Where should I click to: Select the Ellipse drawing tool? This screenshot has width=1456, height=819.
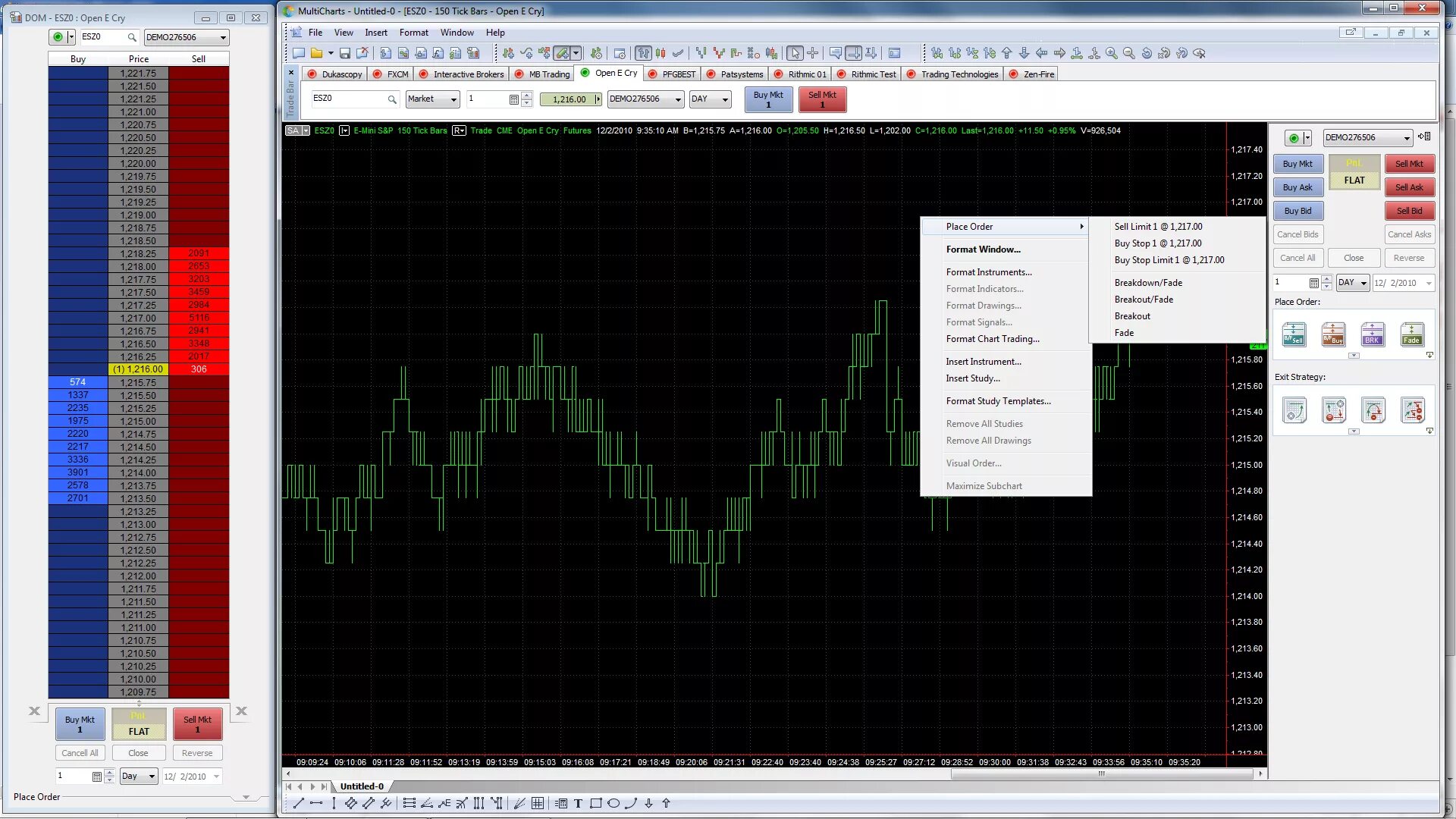click(613, 802)
